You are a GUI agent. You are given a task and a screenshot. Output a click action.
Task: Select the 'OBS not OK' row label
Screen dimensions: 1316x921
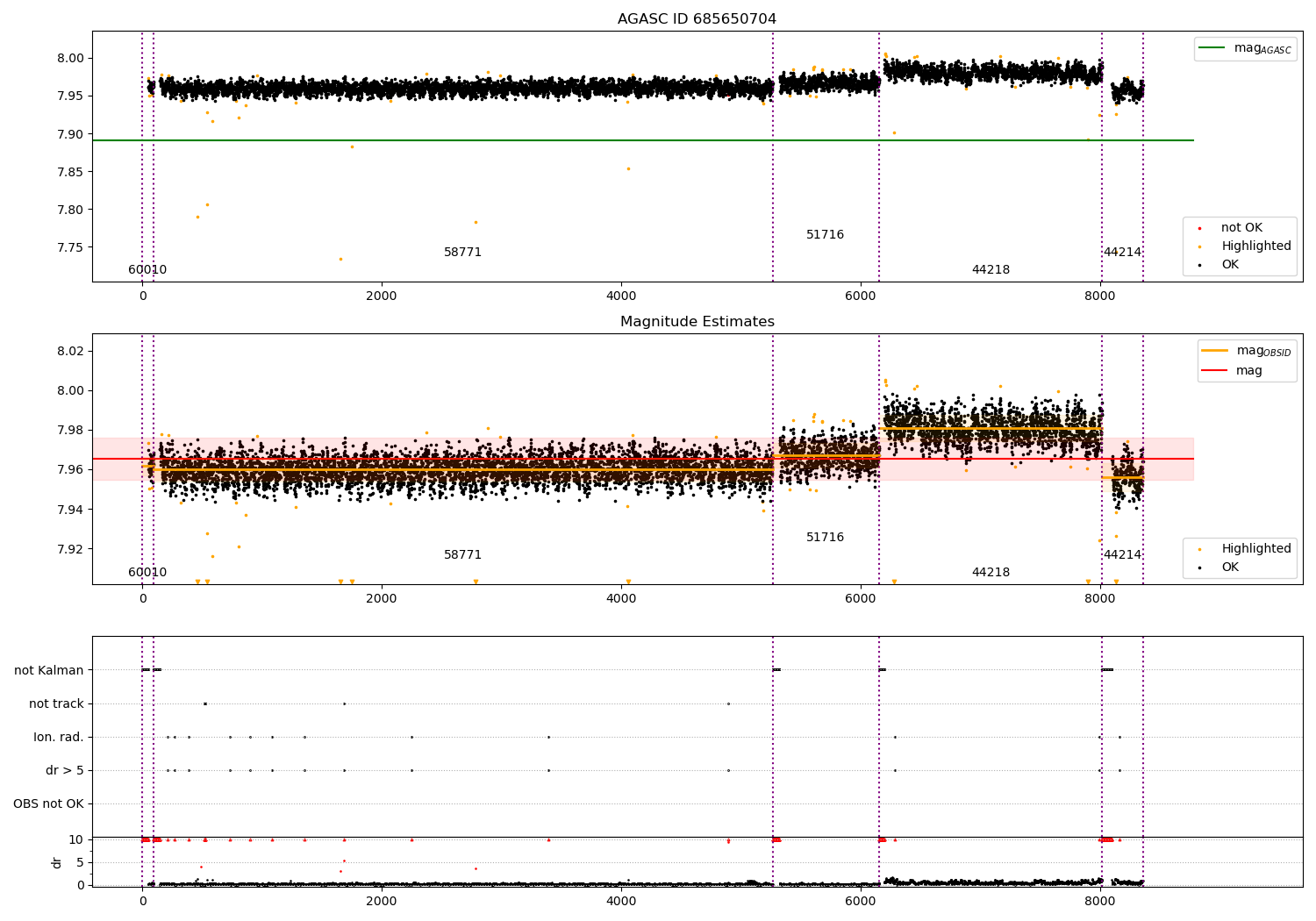pyautogui.click(x=48, y=803)
